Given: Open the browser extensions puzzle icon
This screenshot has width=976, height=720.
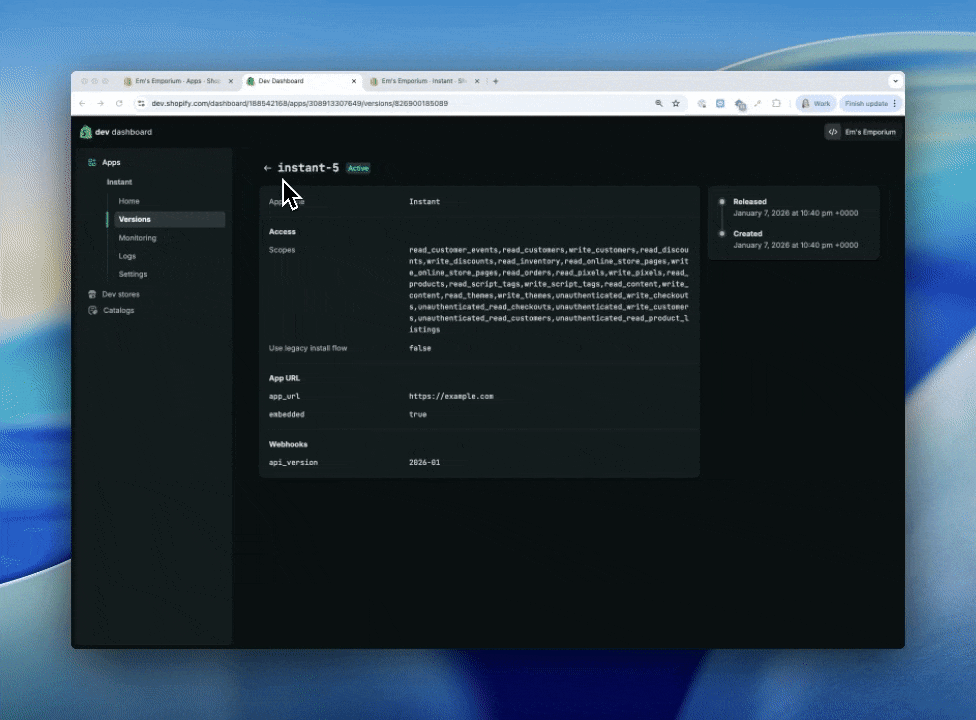Looking at the screenshot, I should click(x=776, y=103).
